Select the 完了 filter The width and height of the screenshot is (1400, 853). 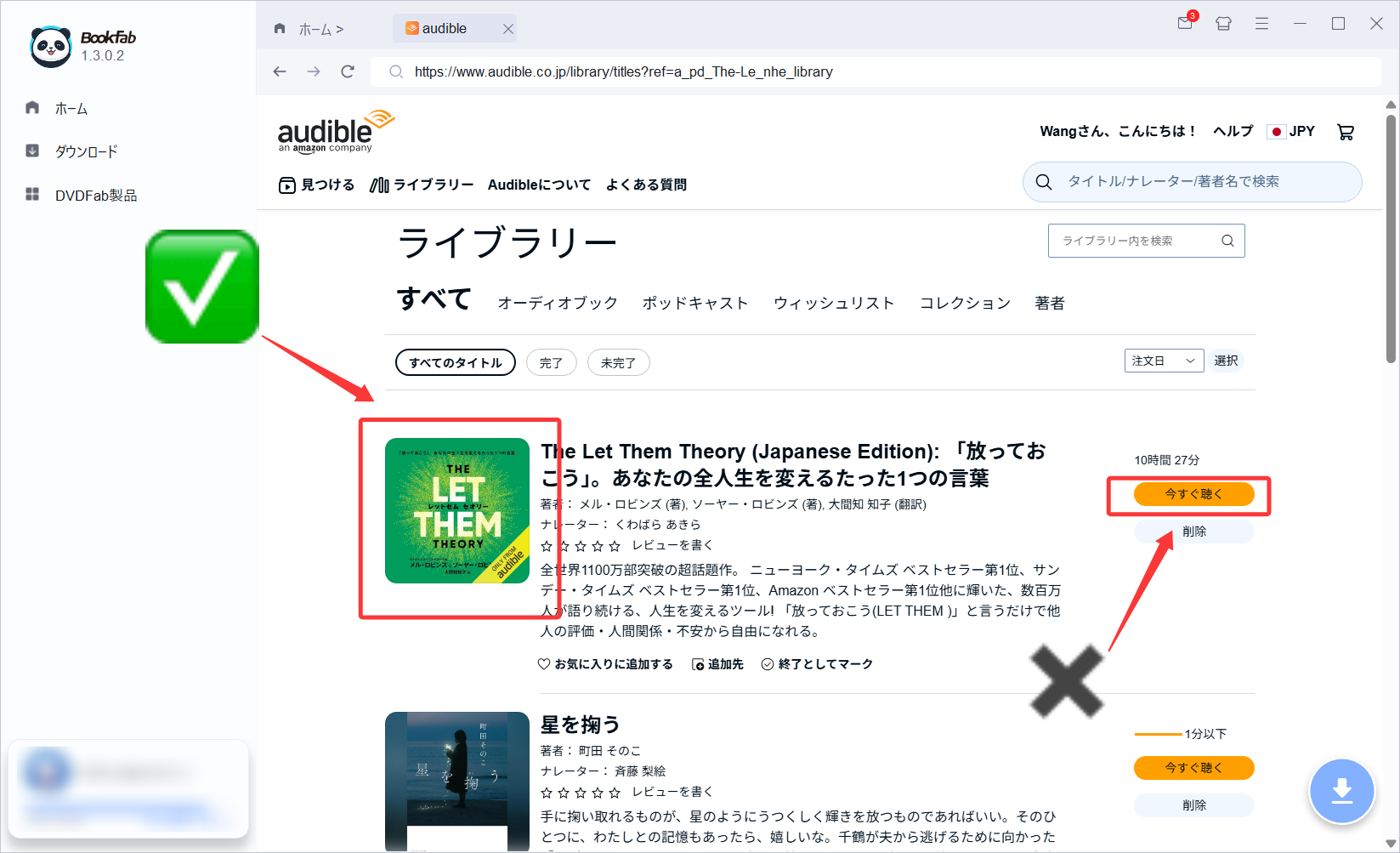coord(552,362)
